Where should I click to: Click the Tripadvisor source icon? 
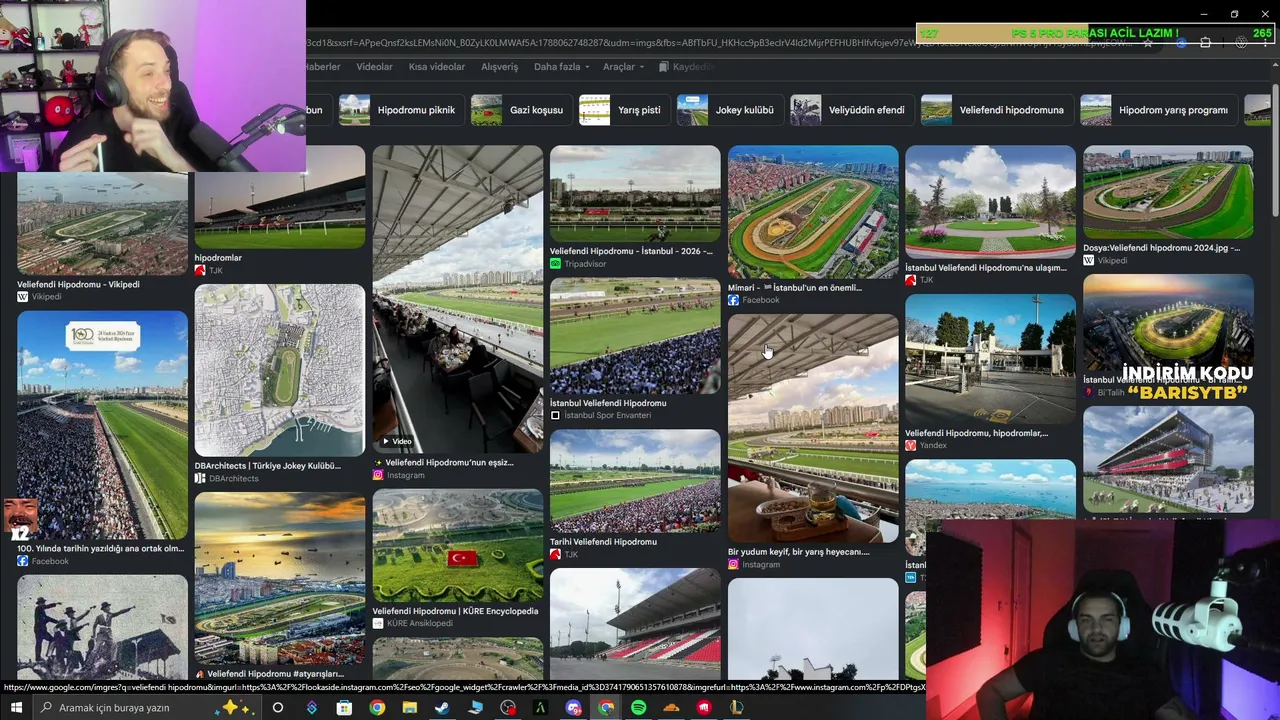[x=555, y=264]
